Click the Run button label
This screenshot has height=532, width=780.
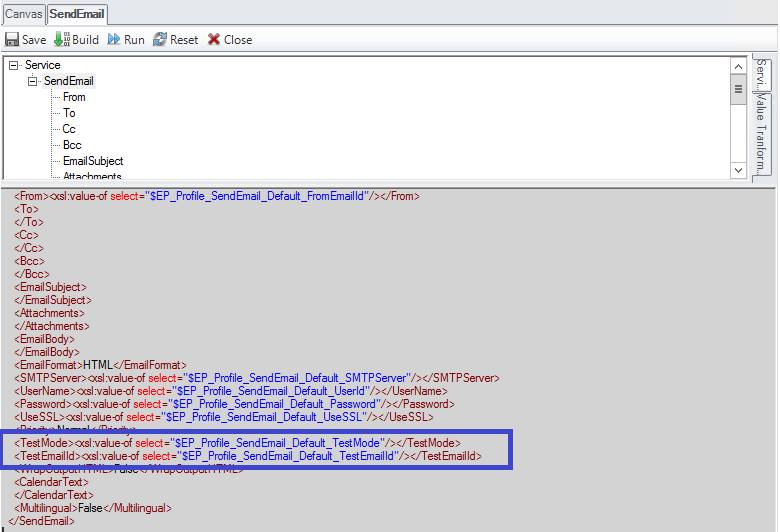click(x=134, y=40)
